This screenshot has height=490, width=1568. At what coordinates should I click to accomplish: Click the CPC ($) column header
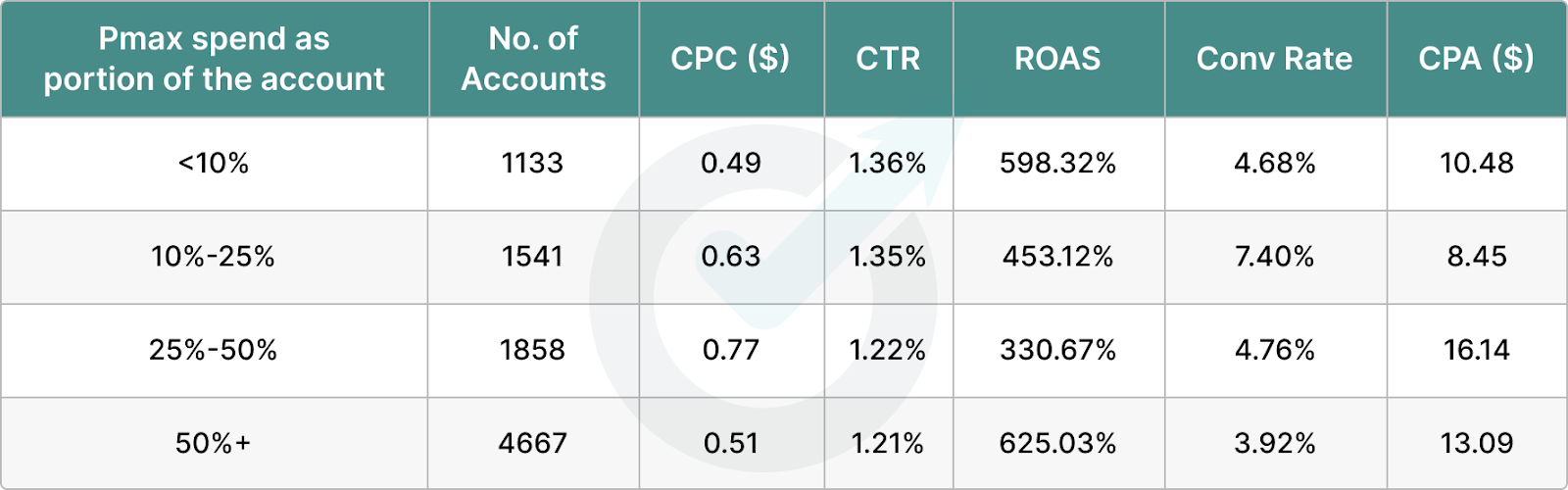(x=730, y=59)
